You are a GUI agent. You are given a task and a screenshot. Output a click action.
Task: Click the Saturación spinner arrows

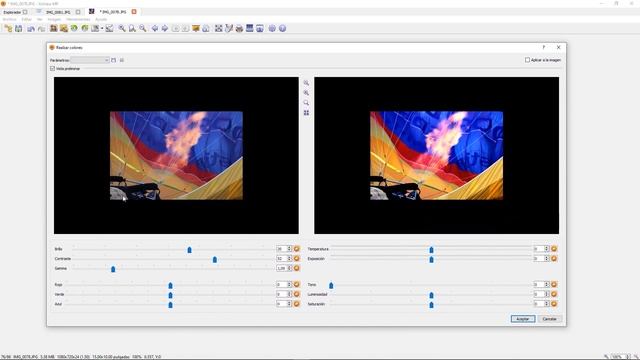[x=547, y=304]
